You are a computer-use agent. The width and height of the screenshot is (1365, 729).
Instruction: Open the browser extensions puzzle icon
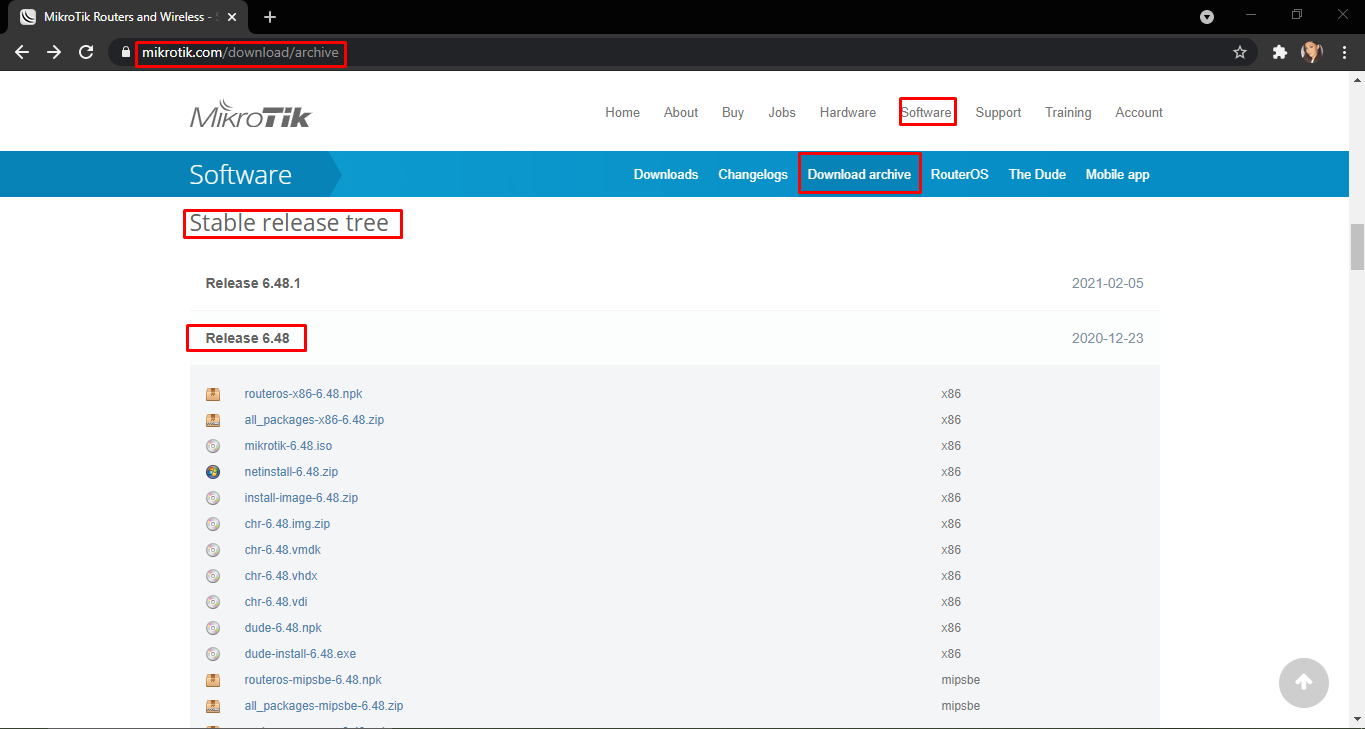click(1279, 51)
